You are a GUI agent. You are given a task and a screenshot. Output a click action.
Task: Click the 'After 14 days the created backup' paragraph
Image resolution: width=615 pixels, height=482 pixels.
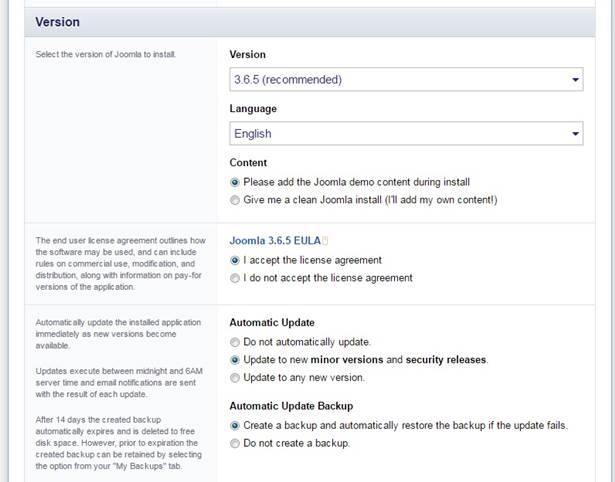click(118, 443)
